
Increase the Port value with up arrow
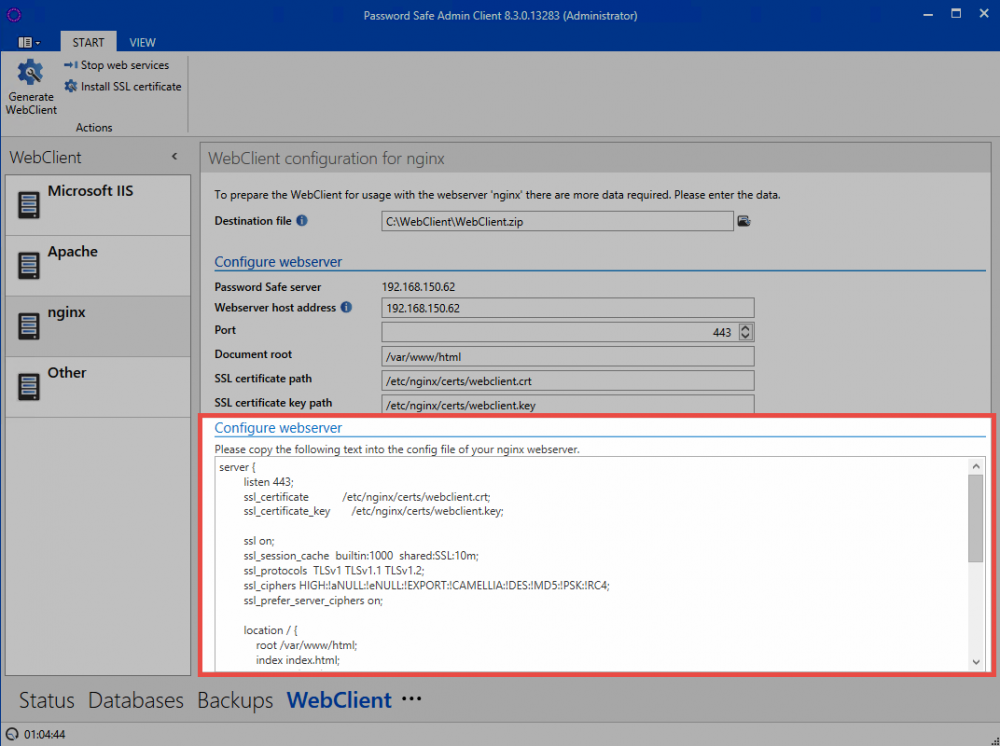[x=746, y=328]
